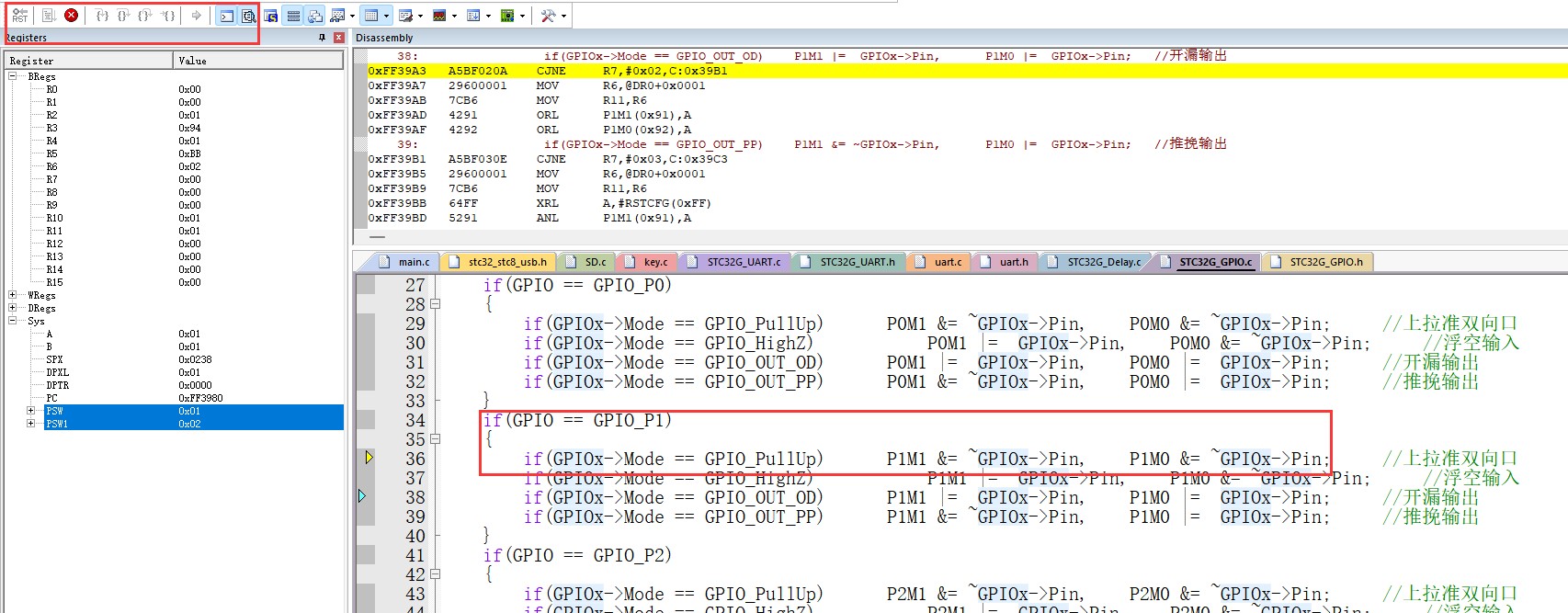The image size is (1568, 613).
Task: Open the key.c tab
Action: pos(646,262)
